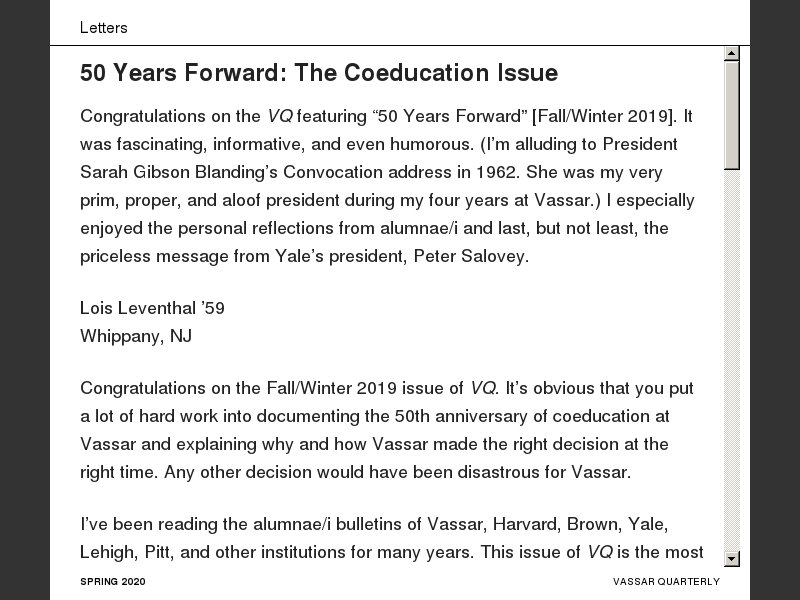Click the signature name Lois Leventhal '59
The width and height of the screenshot is (800, 600).
(152, 308)
